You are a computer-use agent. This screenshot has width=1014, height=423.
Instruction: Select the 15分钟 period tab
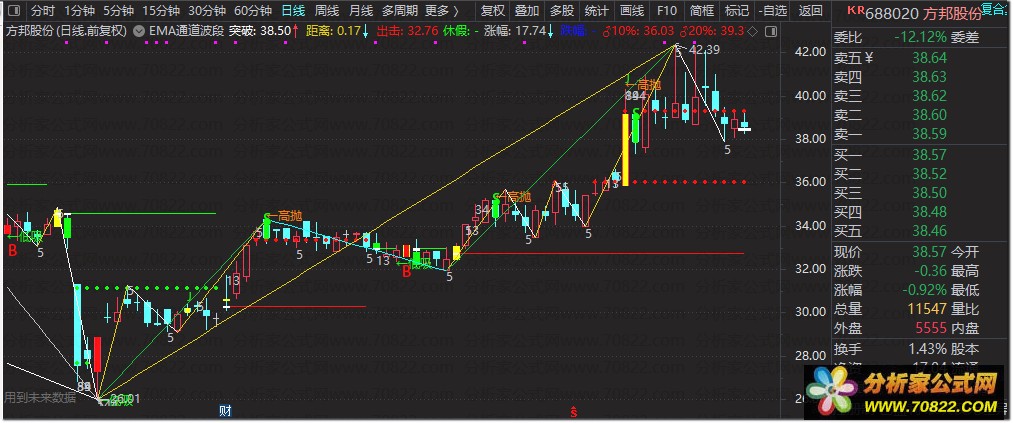(161, 10)
